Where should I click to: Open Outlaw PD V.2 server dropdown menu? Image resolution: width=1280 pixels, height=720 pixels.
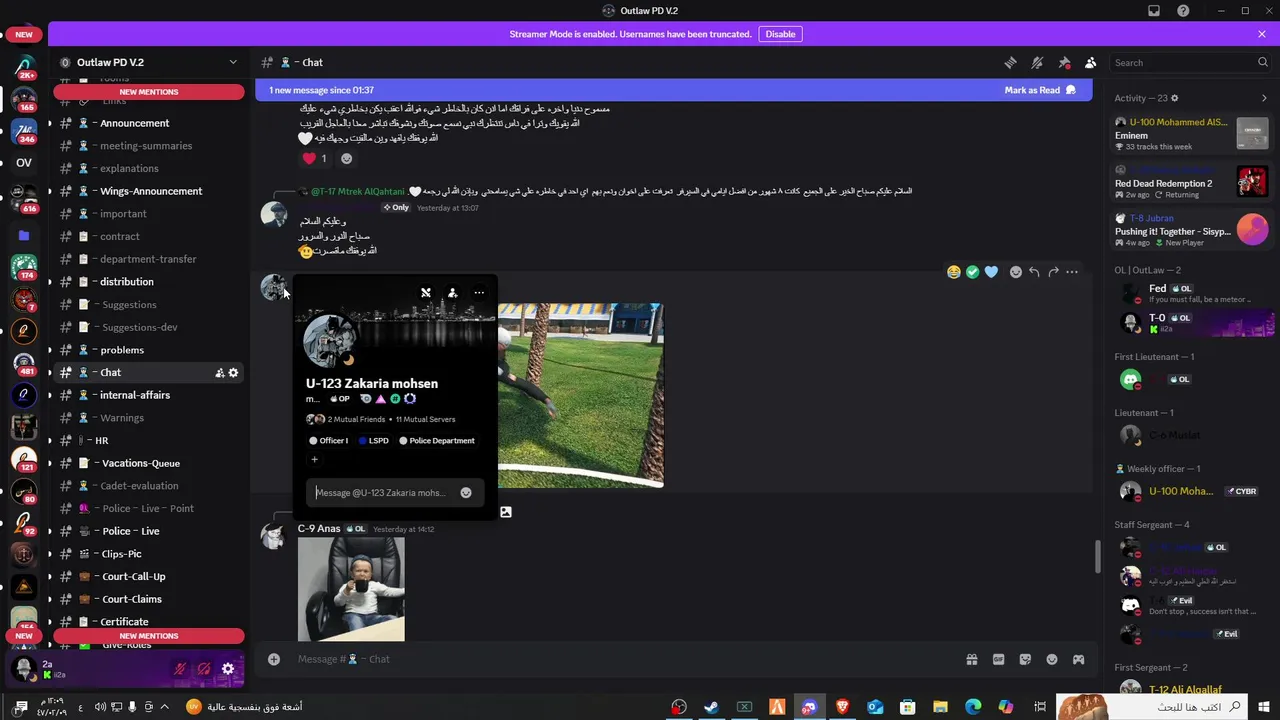[x=233, y=62]
